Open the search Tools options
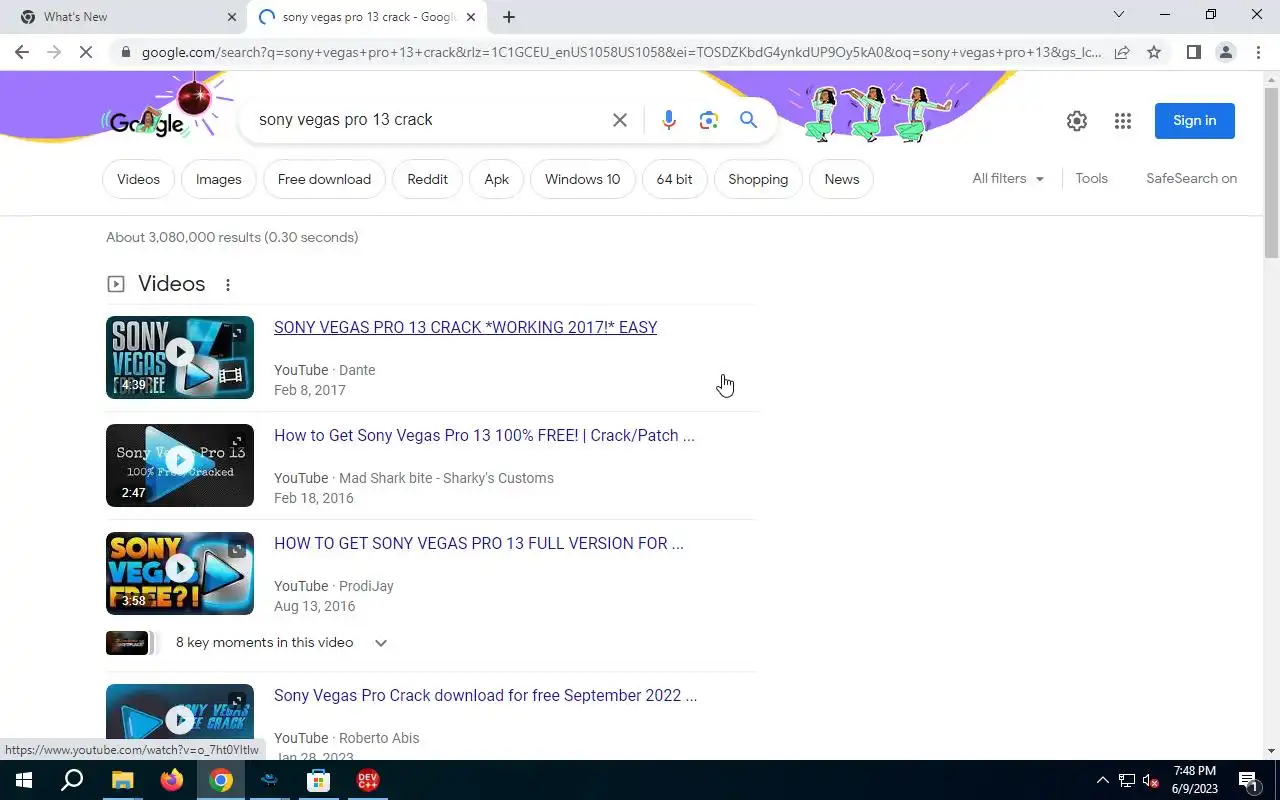The image size is (1280, 800). coord(1091,178)
